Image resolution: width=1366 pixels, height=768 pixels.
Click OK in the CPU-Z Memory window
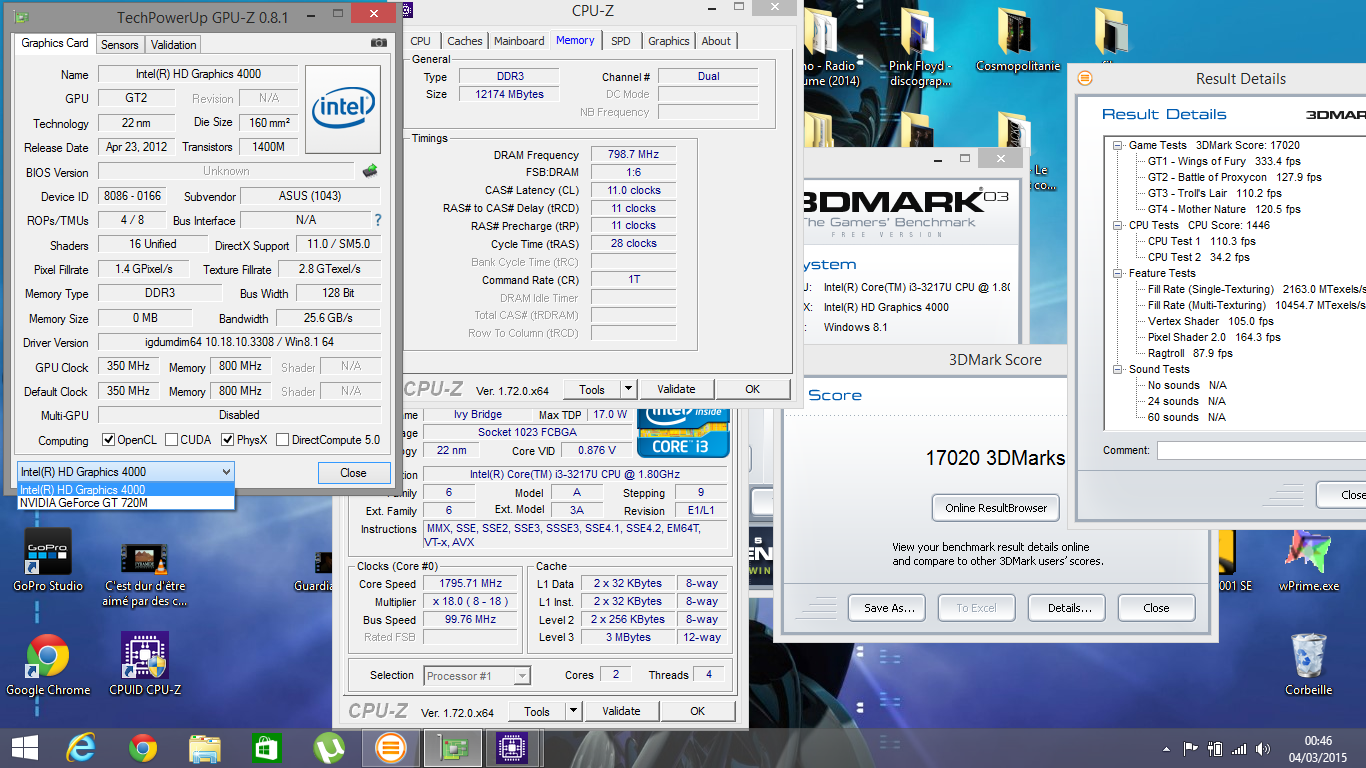coord(753,389)
